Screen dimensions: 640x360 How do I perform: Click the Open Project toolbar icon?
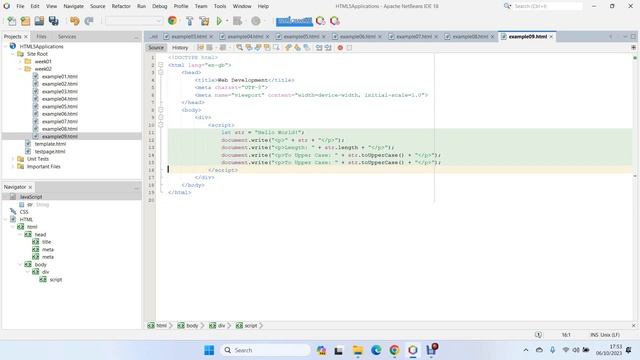coord(39,21)
